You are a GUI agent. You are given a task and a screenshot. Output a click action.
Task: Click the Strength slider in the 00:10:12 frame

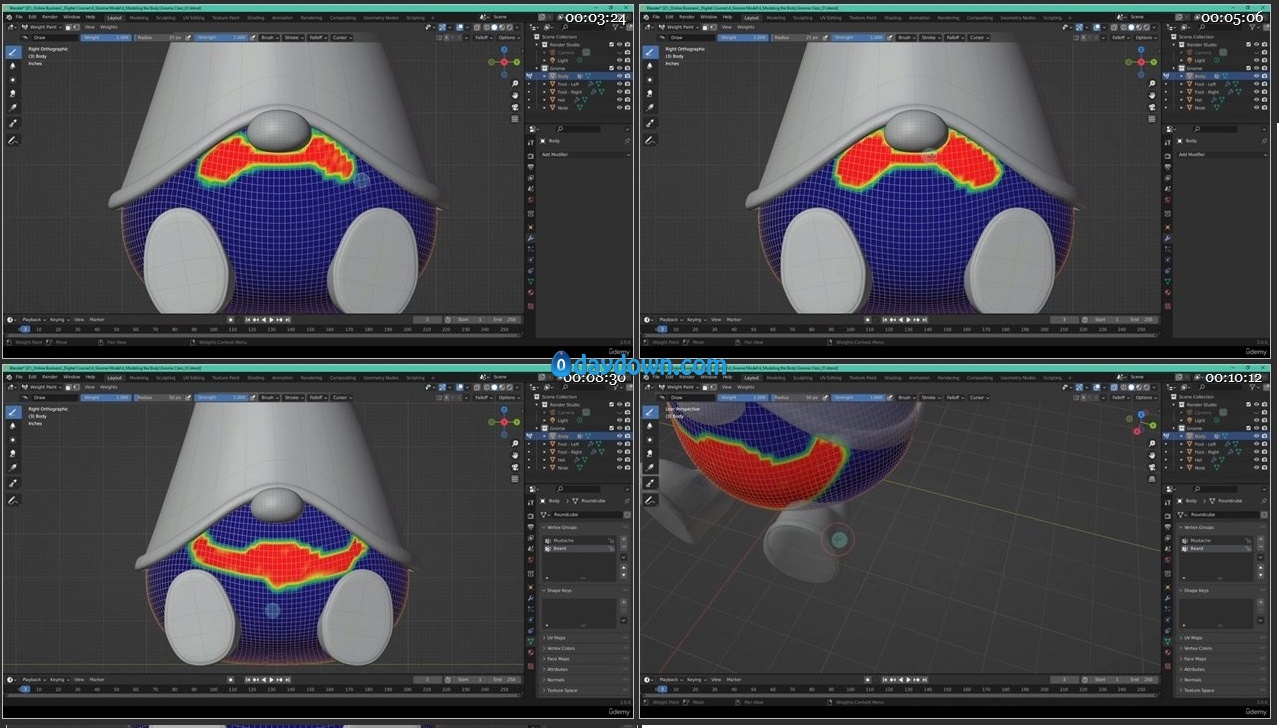[x=860, y=397]
